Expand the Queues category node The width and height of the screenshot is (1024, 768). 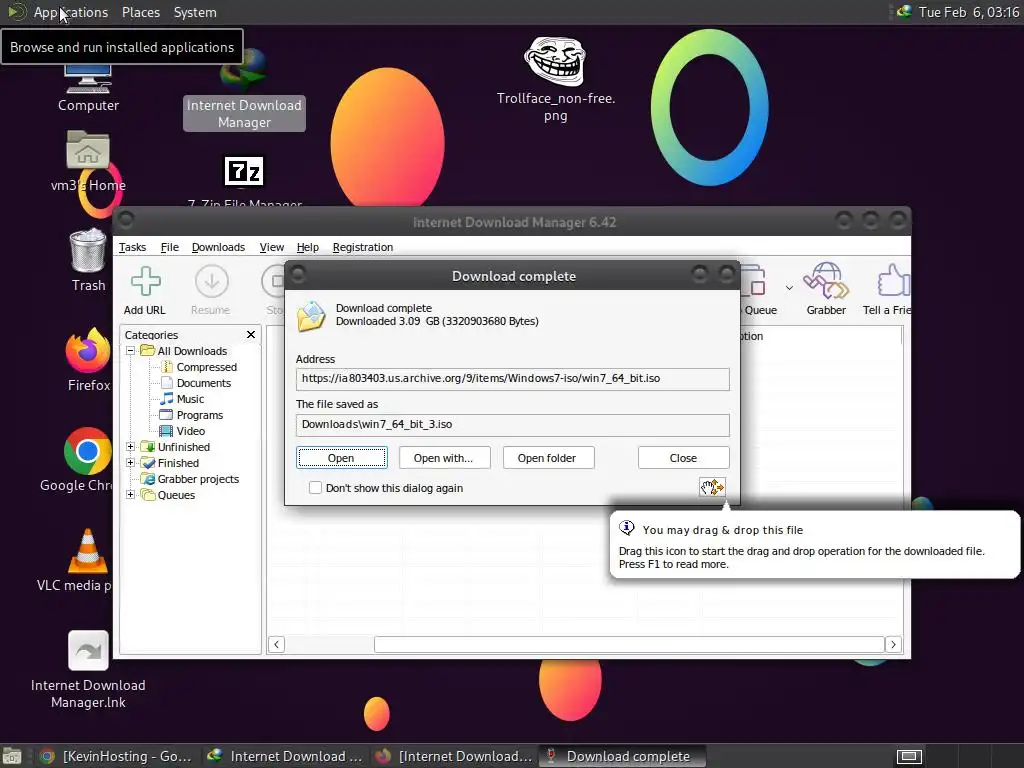tap(131, 494)
